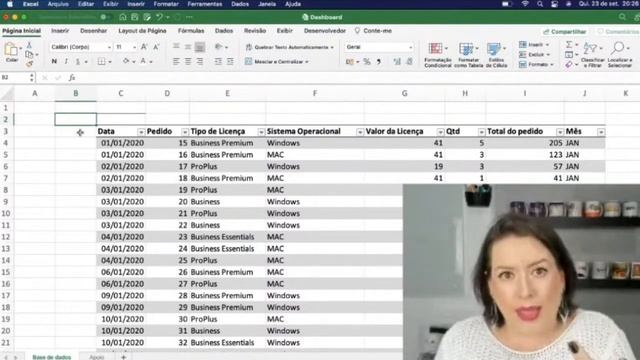The height and width of the screenshot is (360, 640).
Task: Open the Valor da Licença filter dropdown
Action: (440, 132)
